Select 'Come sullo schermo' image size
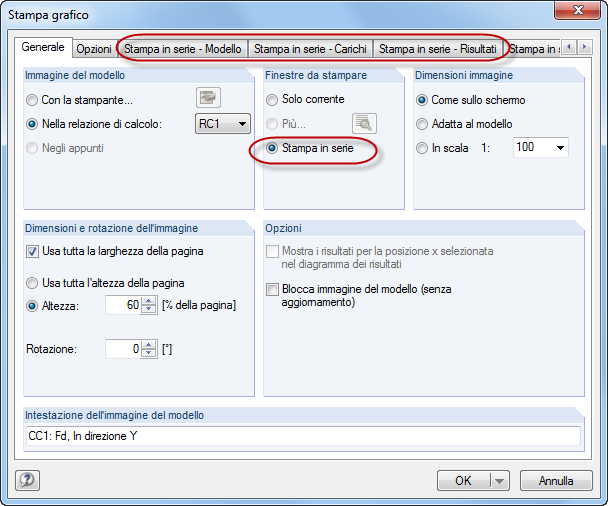 pyautogui.click(x=471, y=100)
